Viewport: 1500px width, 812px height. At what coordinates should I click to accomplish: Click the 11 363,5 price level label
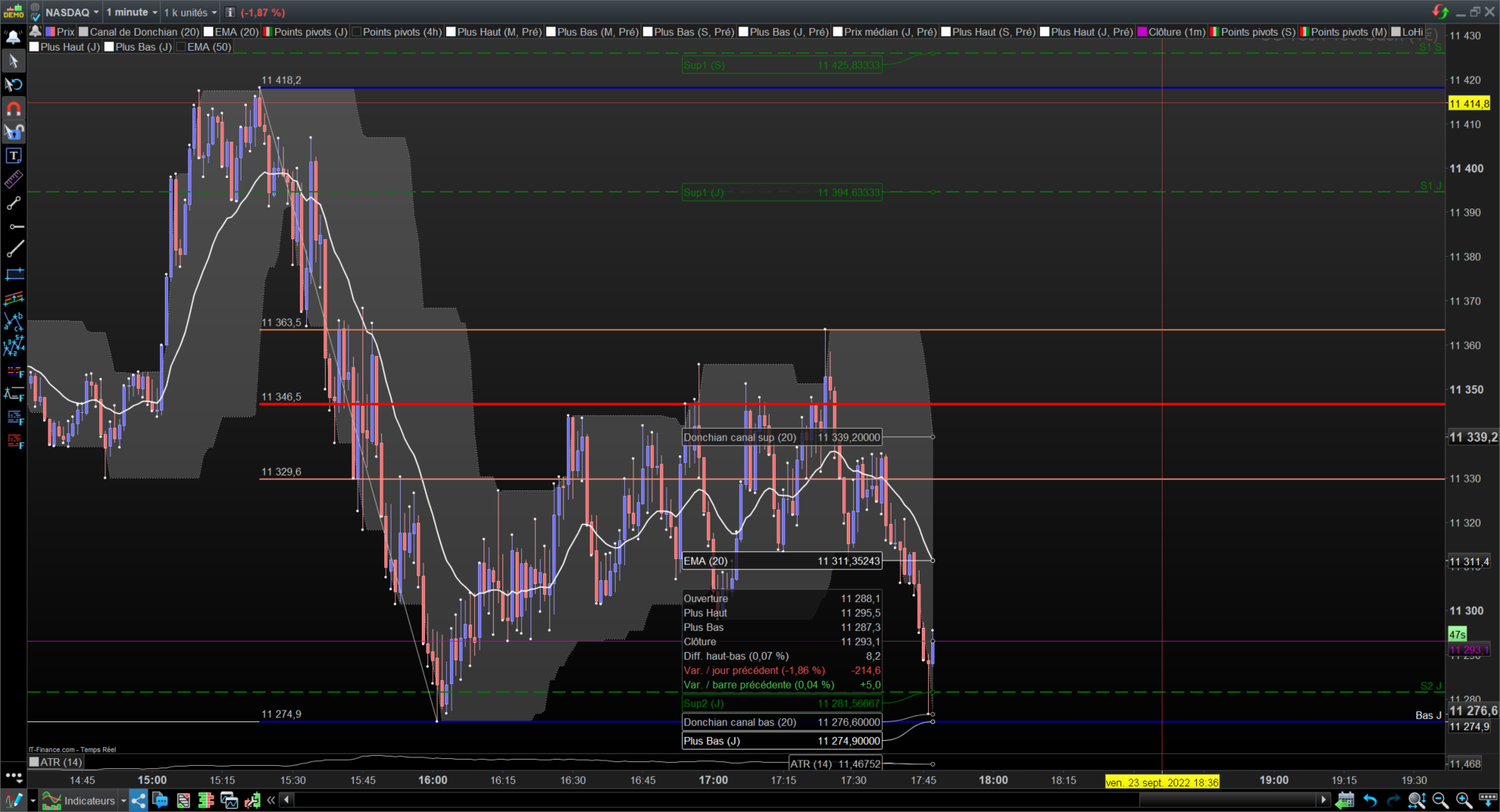pos(281,322)
